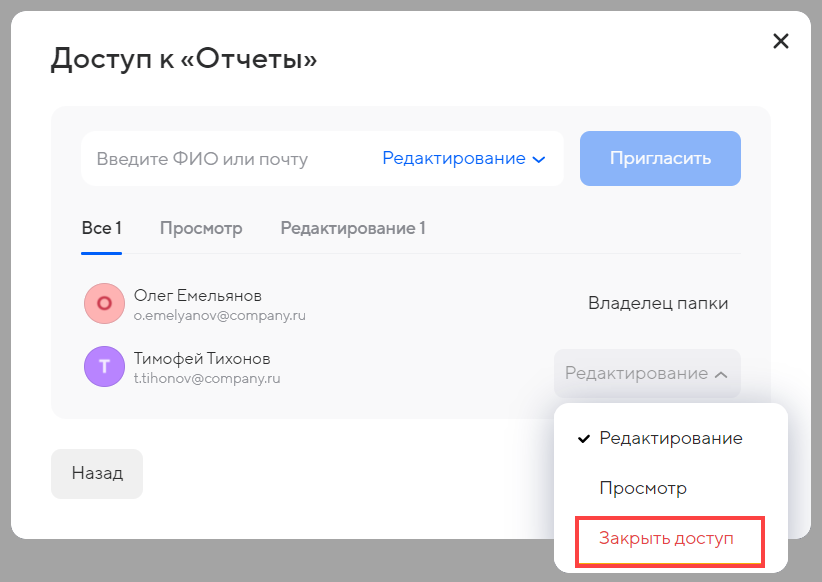The height and width of the screenshot is (582, 822).
Task: Click the name Олег Емельянов
Action: (198, 295)
